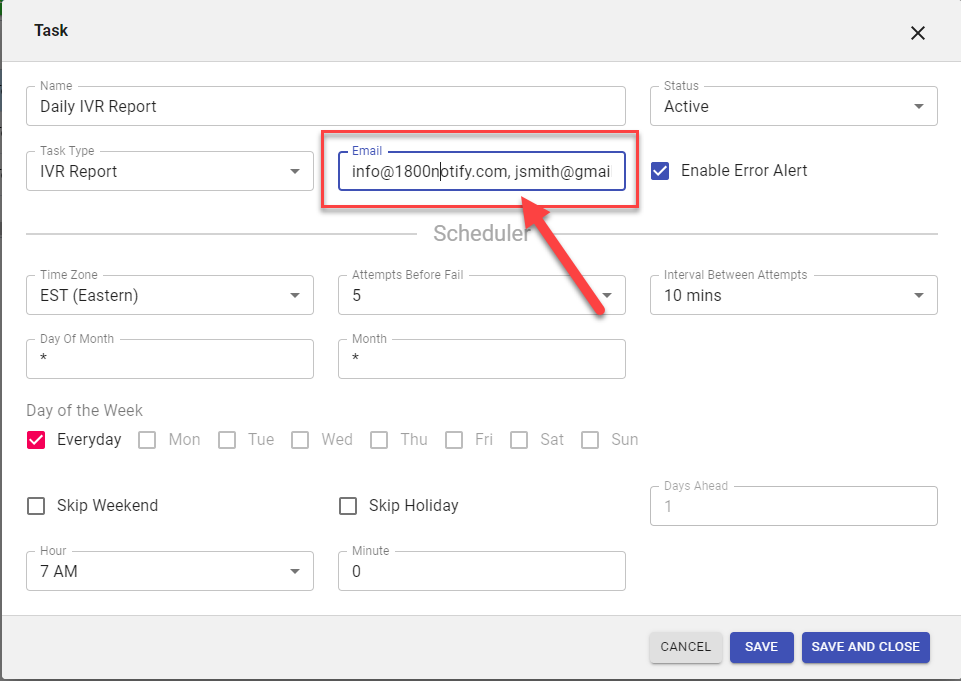Click the Save and Close button
Screen dimensions: 961x681
tap(865, 647)
